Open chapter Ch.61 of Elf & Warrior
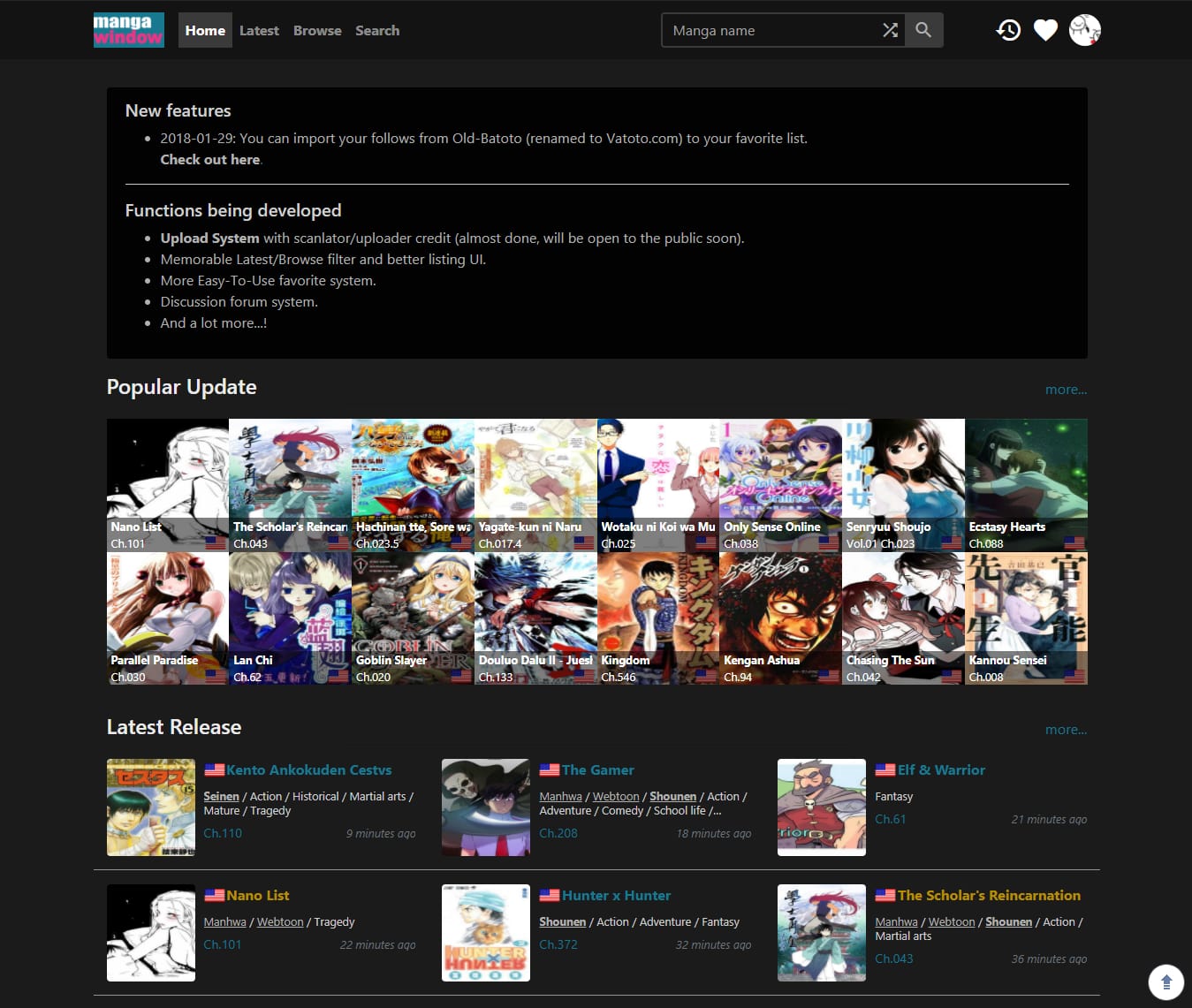The width and height of the screenshot is (1192, 1008). pyautogui.click(x=891, y=819)
